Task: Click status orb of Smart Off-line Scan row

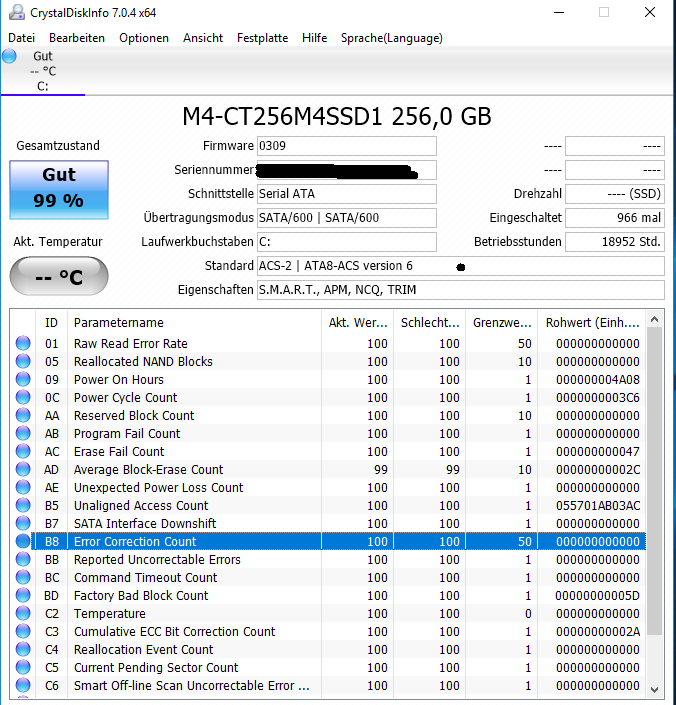Action: tap(23, 685)
